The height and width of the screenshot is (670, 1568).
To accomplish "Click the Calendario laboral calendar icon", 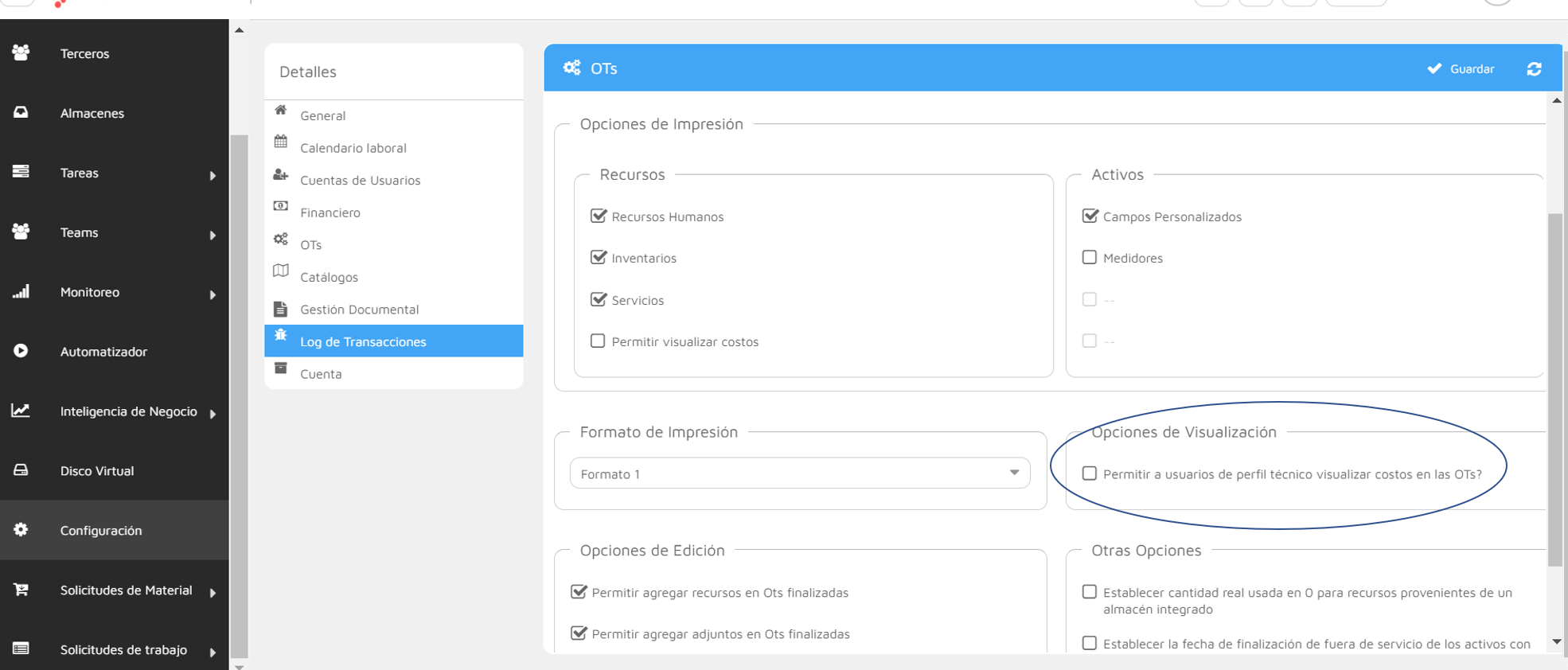I will click(281, 142).
